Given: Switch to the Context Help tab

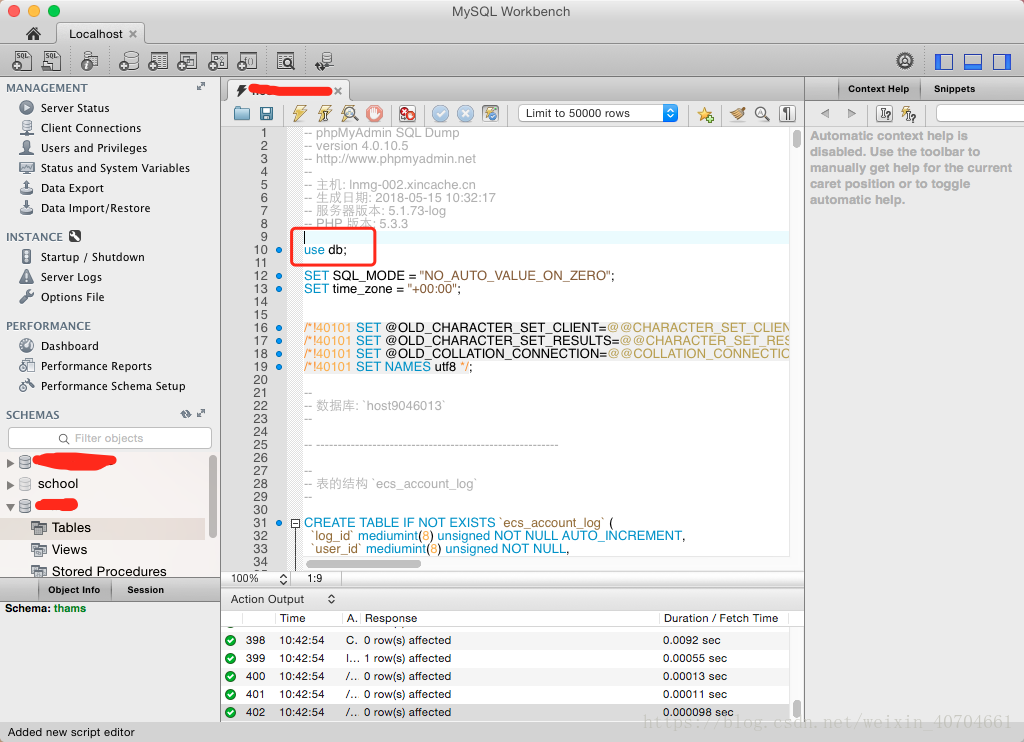Looking at the screenshot, I should click(878, 89).
